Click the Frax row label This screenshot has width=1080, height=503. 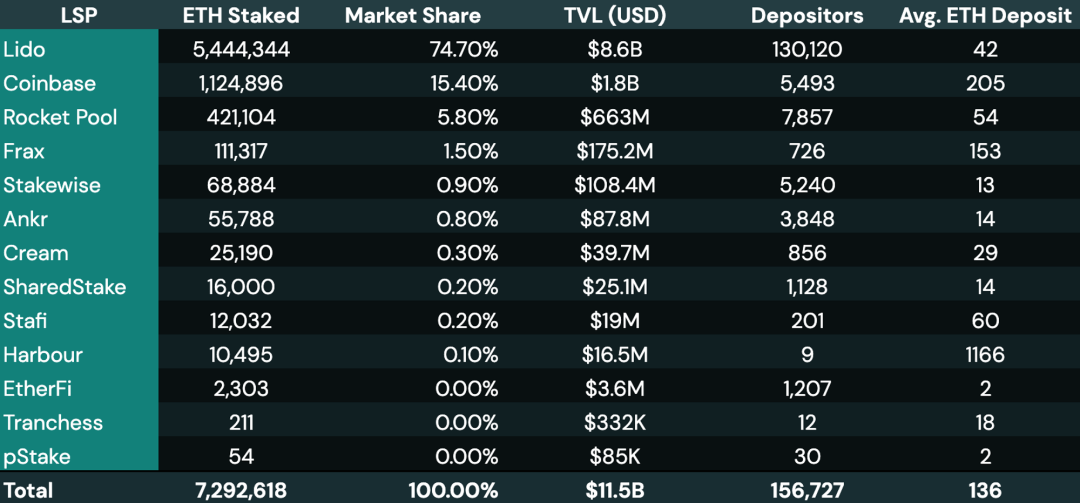click(24, 151)
